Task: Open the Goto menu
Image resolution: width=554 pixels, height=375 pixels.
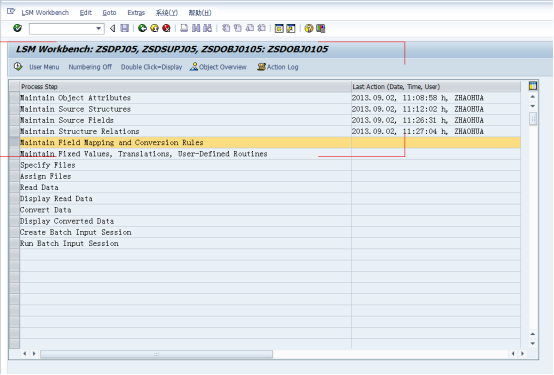Action: [109, 13]
